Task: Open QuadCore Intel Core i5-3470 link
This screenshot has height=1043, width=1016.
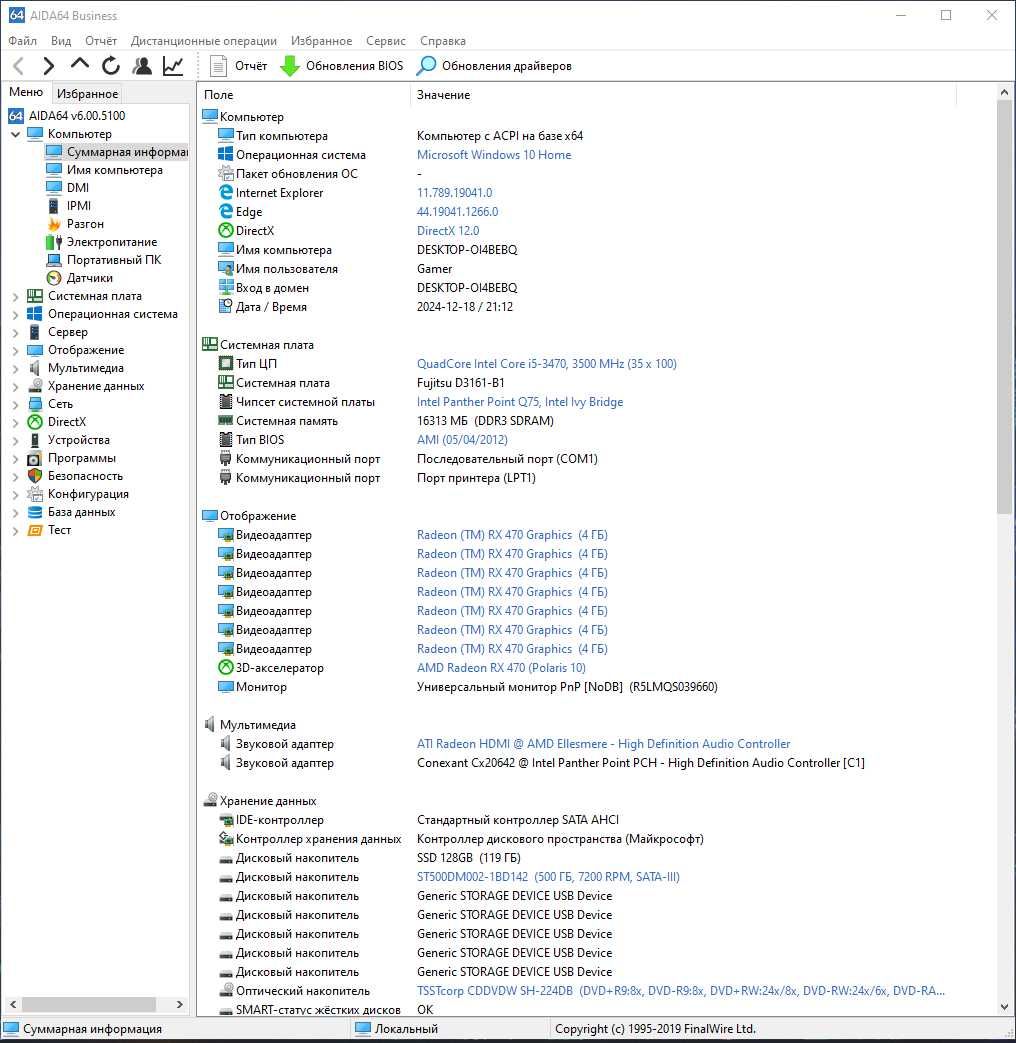Action: tap(546, 363)
